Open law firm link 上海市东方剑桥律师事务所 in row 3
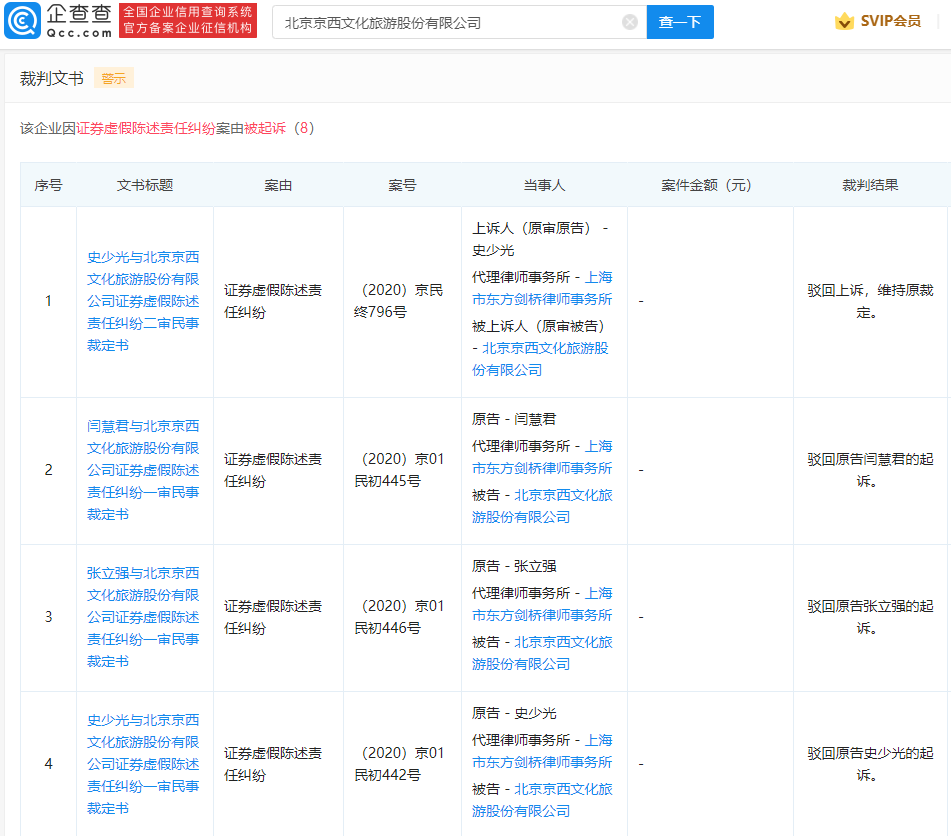This screenshot has height=836, width=951. pyautogui.click(x=542, y=604)
